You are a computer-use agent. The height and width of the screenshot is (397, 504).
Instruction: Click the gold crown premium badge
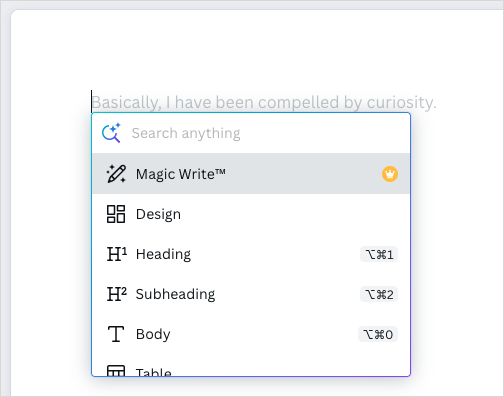[x=390, y=174]
